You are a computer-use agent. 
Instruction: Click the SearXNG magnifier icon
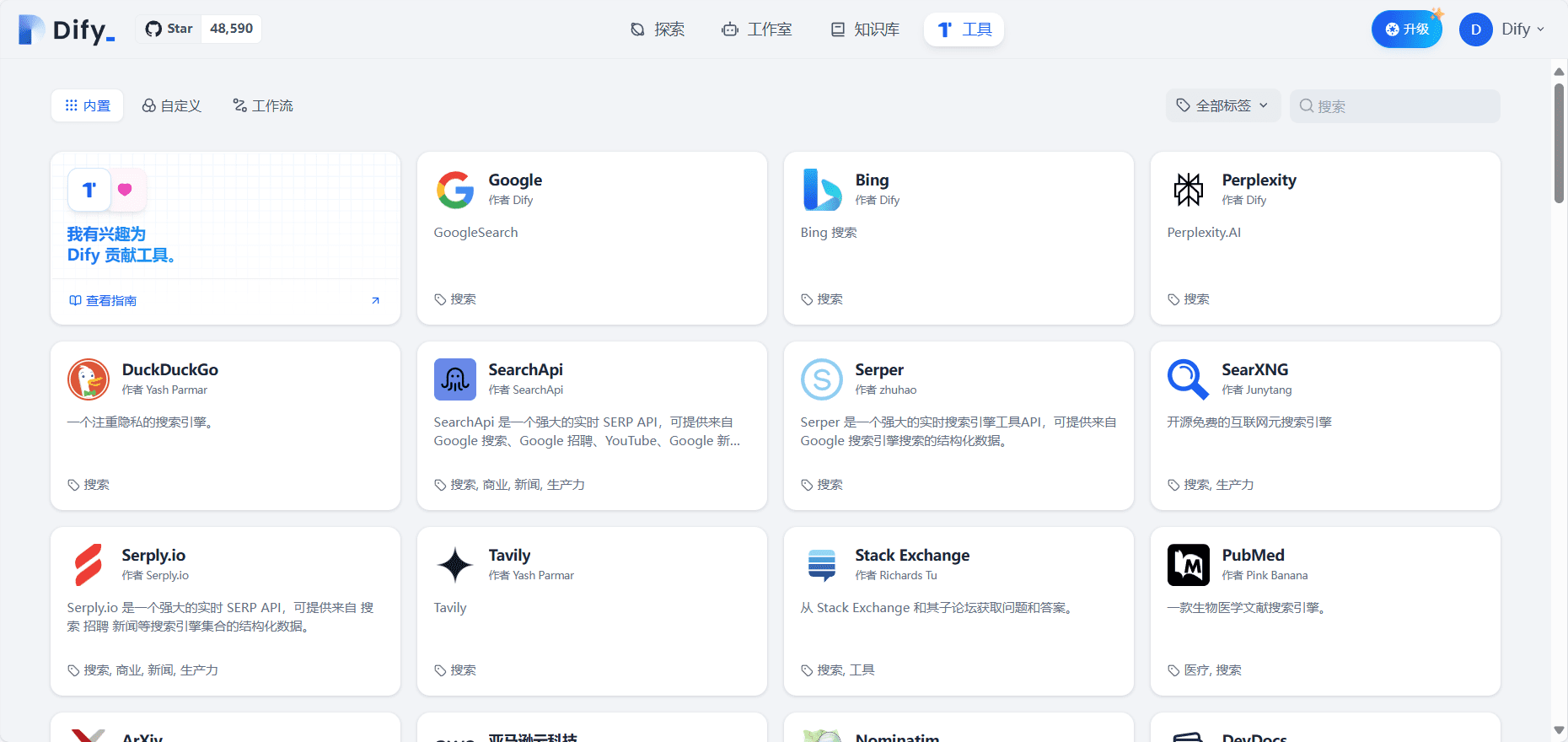point(1189,379)
